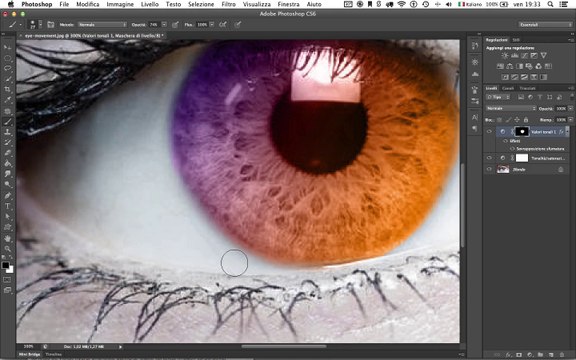Image resolution: width=576 pixels, height=360 pixels.
Task: Select the Move tool
Action: click(7, 47)
